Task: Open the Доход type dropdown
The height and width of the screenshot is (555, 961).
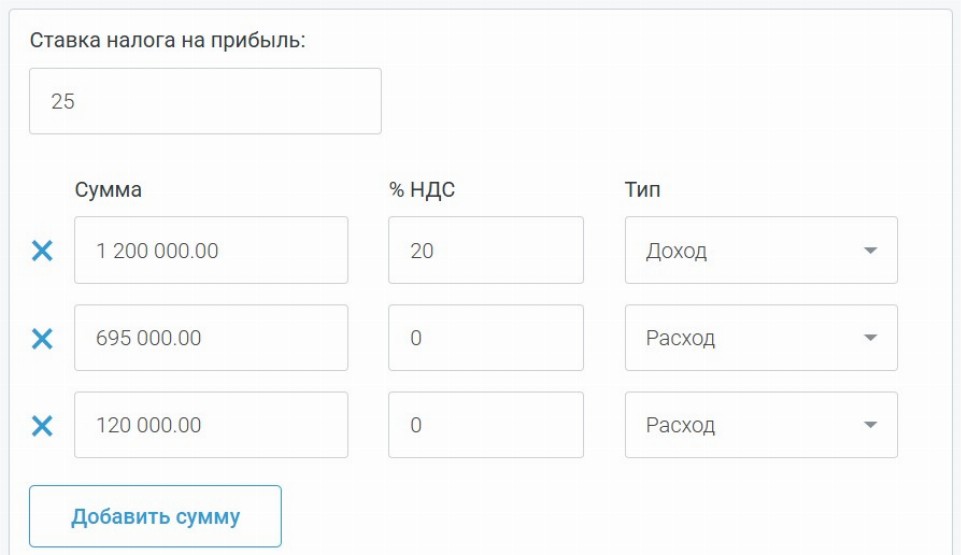Action: pos(760,251)
